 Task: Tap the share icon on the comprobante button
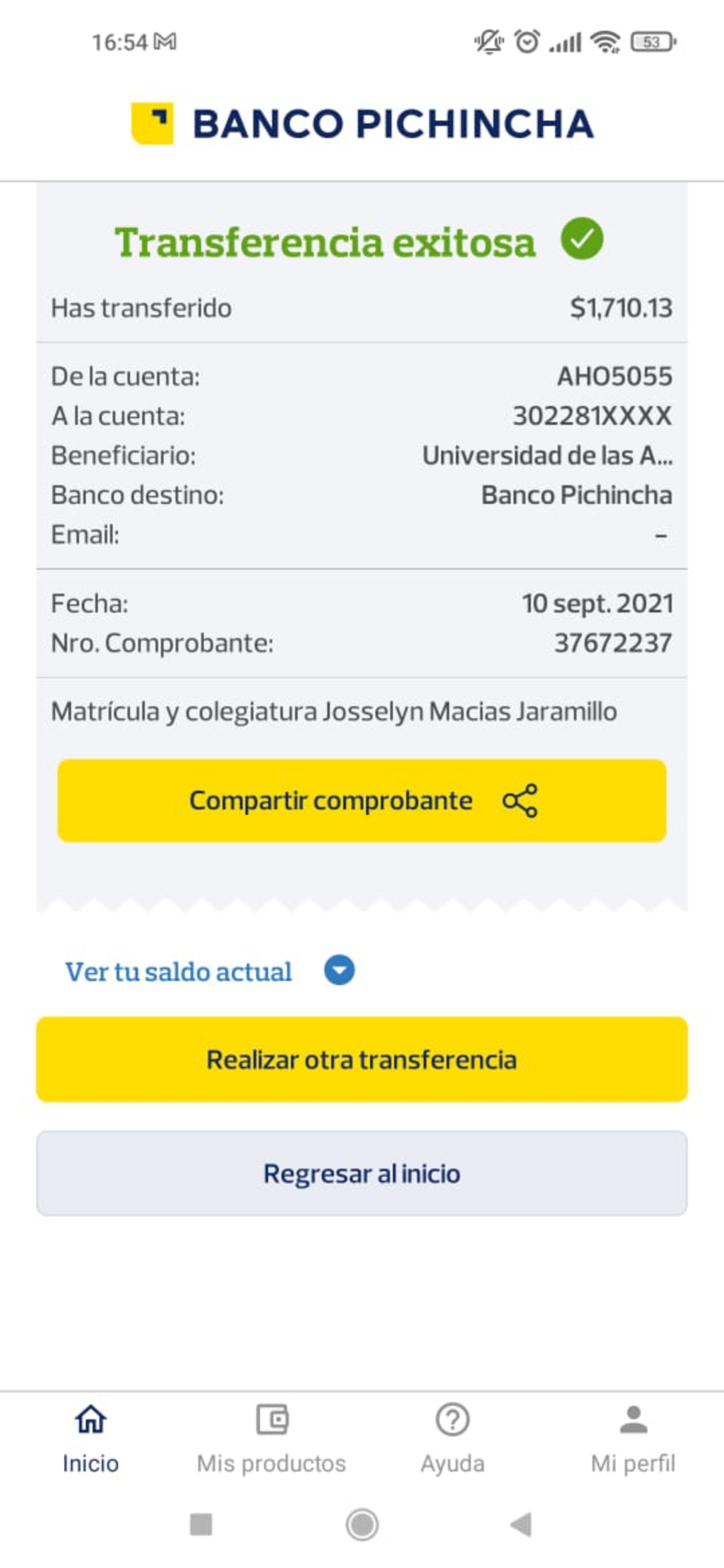click(520, 801)
